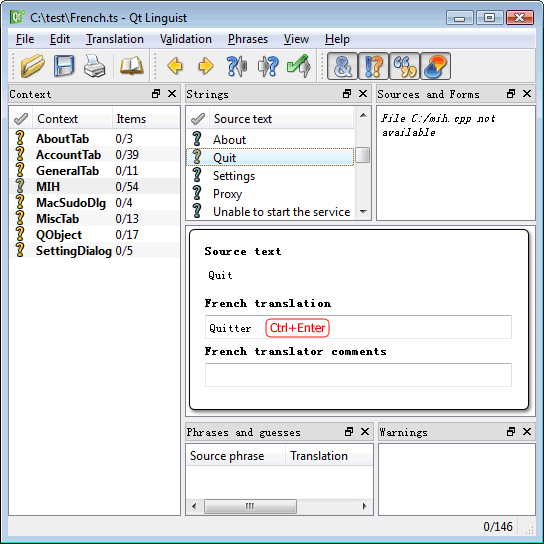Select the Quit source string
Image resolution: width=544 pixels, height=544 pixels.
click(x=270, y=157)
